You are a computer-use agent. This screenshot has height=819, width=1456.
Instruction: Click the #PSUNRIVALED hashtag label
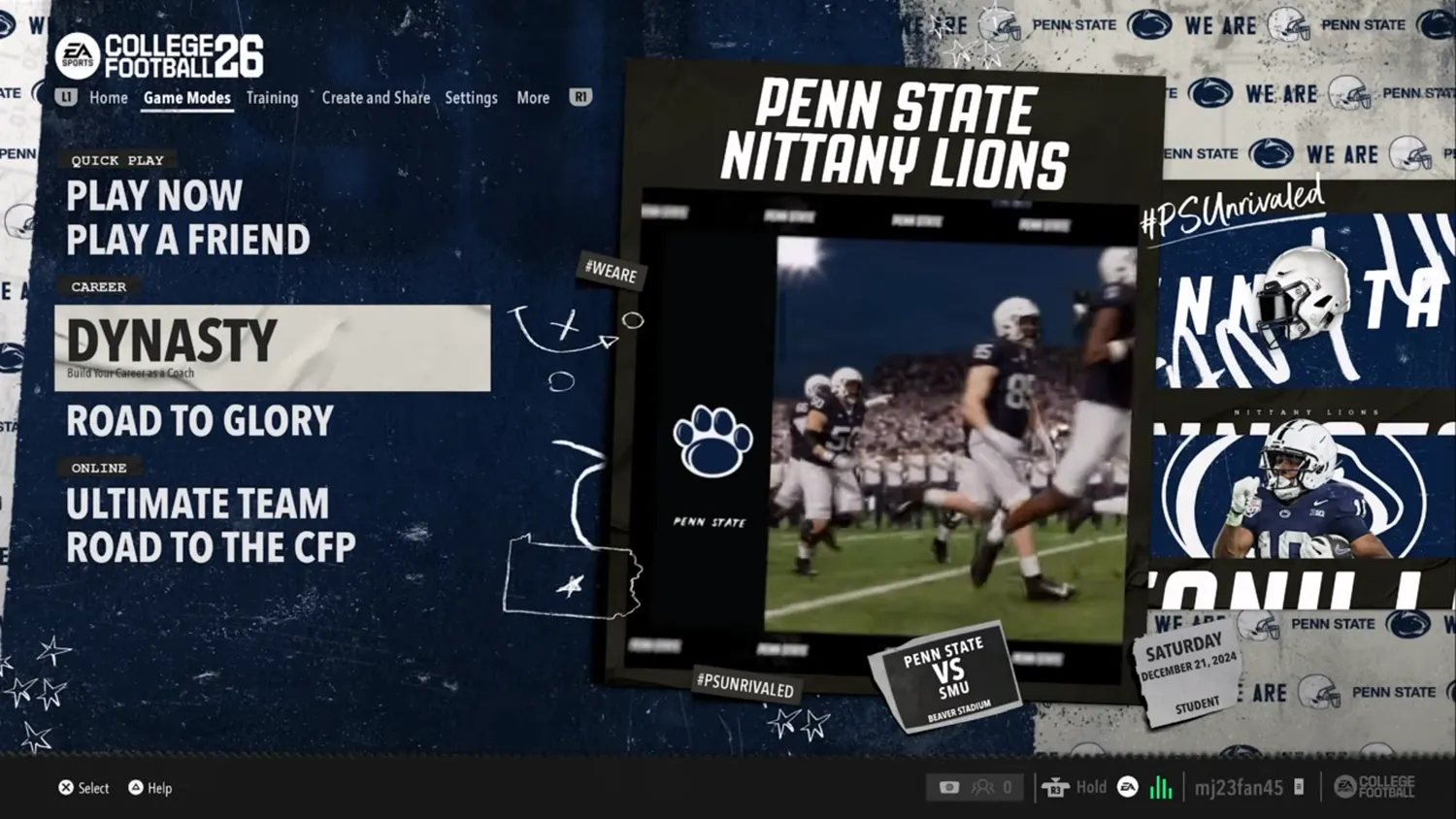point(745,686)
